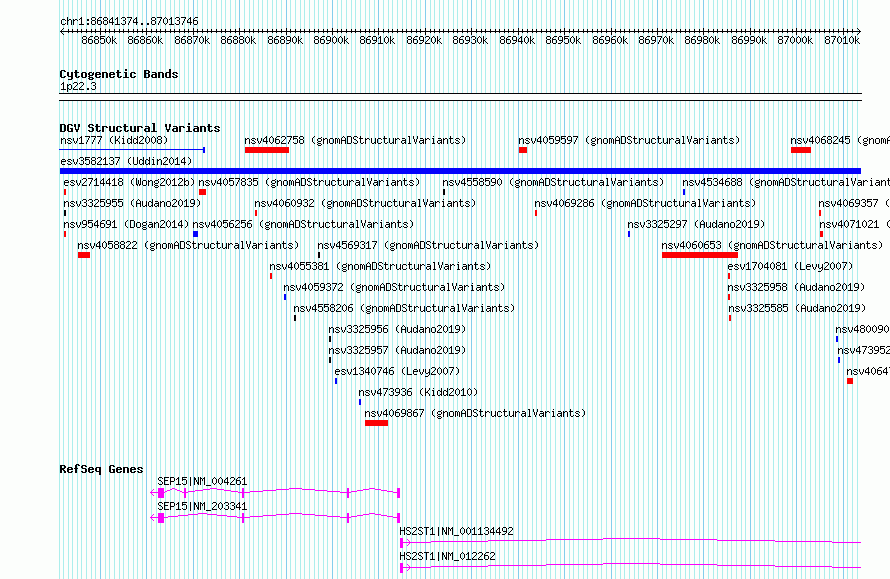Open the nsv4059597 gnomAD variant label
The height and width of the screenshot is (579, 890).
coord(629,140)
